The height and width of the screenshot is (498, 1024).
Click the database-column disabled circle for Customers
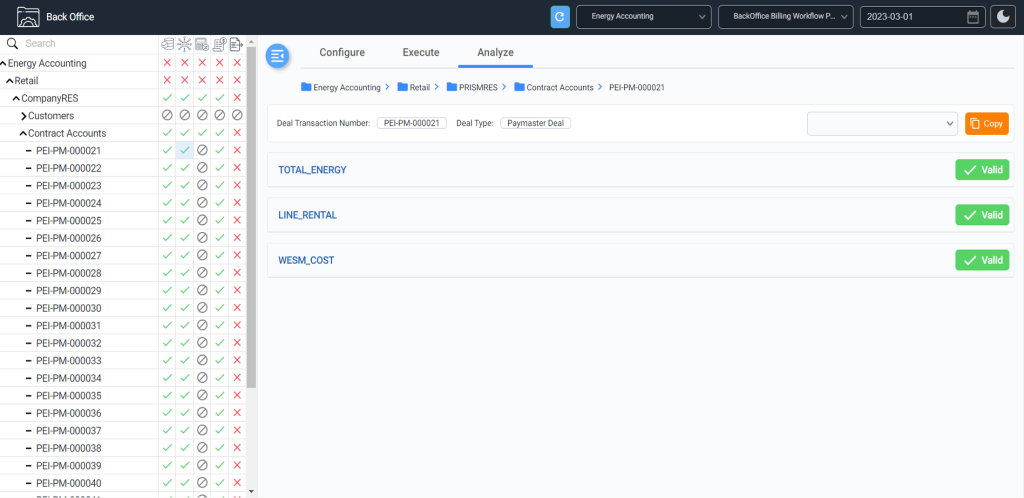167,116
